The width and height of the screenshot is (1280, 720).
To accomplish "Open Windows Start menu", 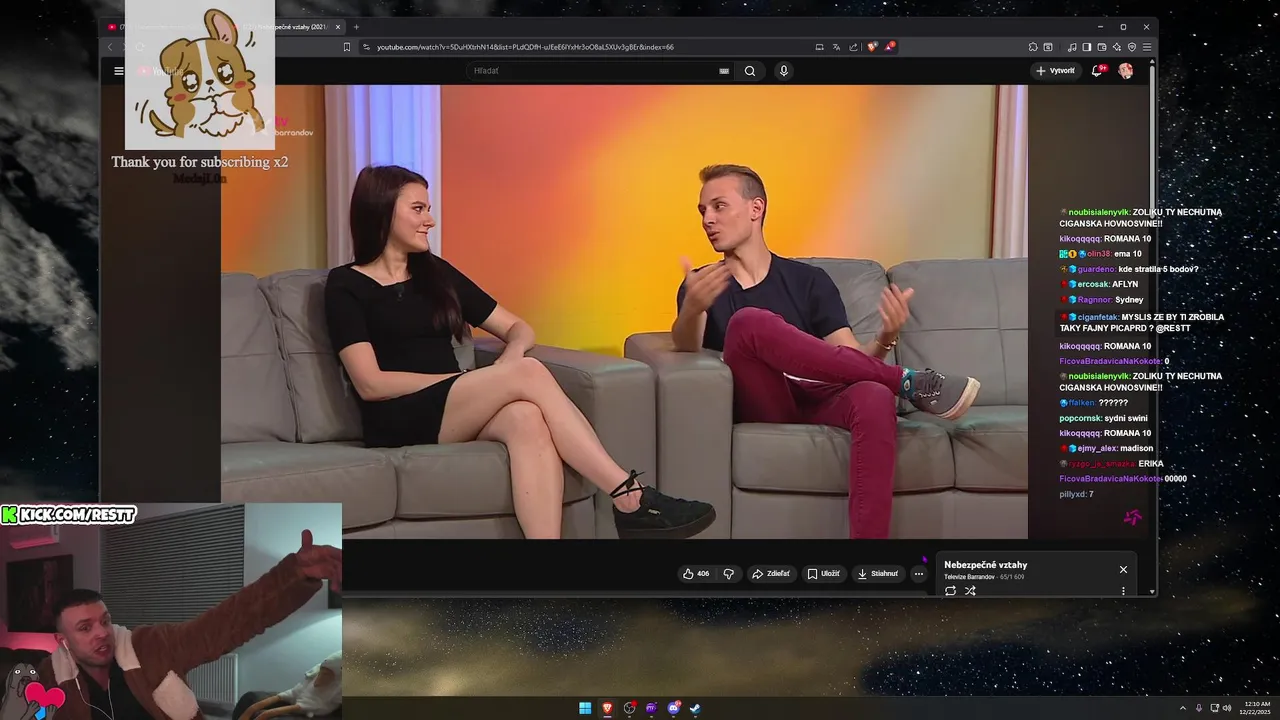I will [x=585, y=708].
